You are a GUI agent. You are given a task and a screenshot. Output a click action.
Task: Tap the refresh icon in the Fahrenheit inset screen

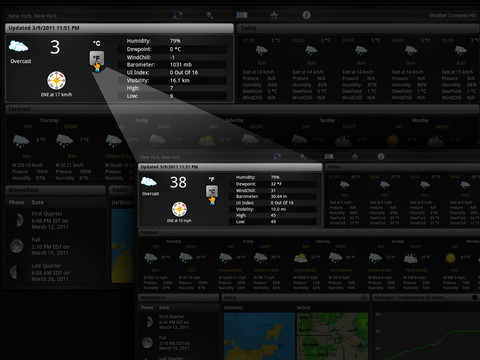[x=277, y=156]
